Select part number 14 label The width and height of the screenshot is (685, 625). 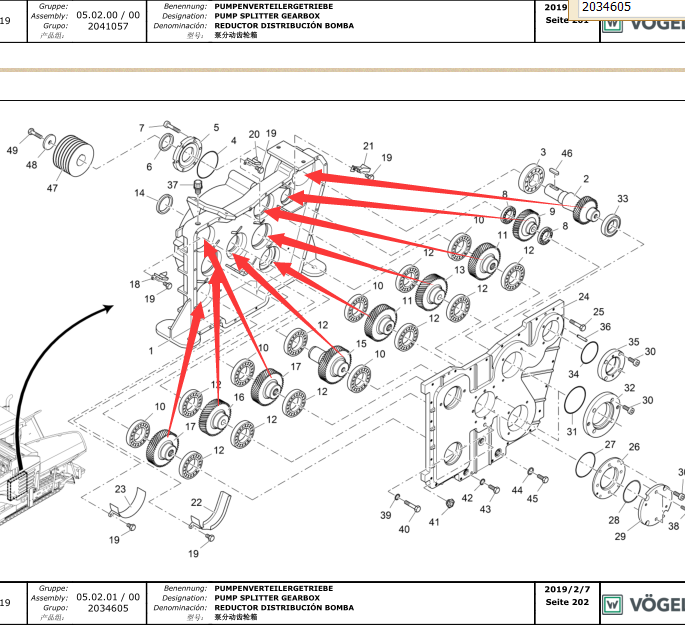(x=139, y=193)
